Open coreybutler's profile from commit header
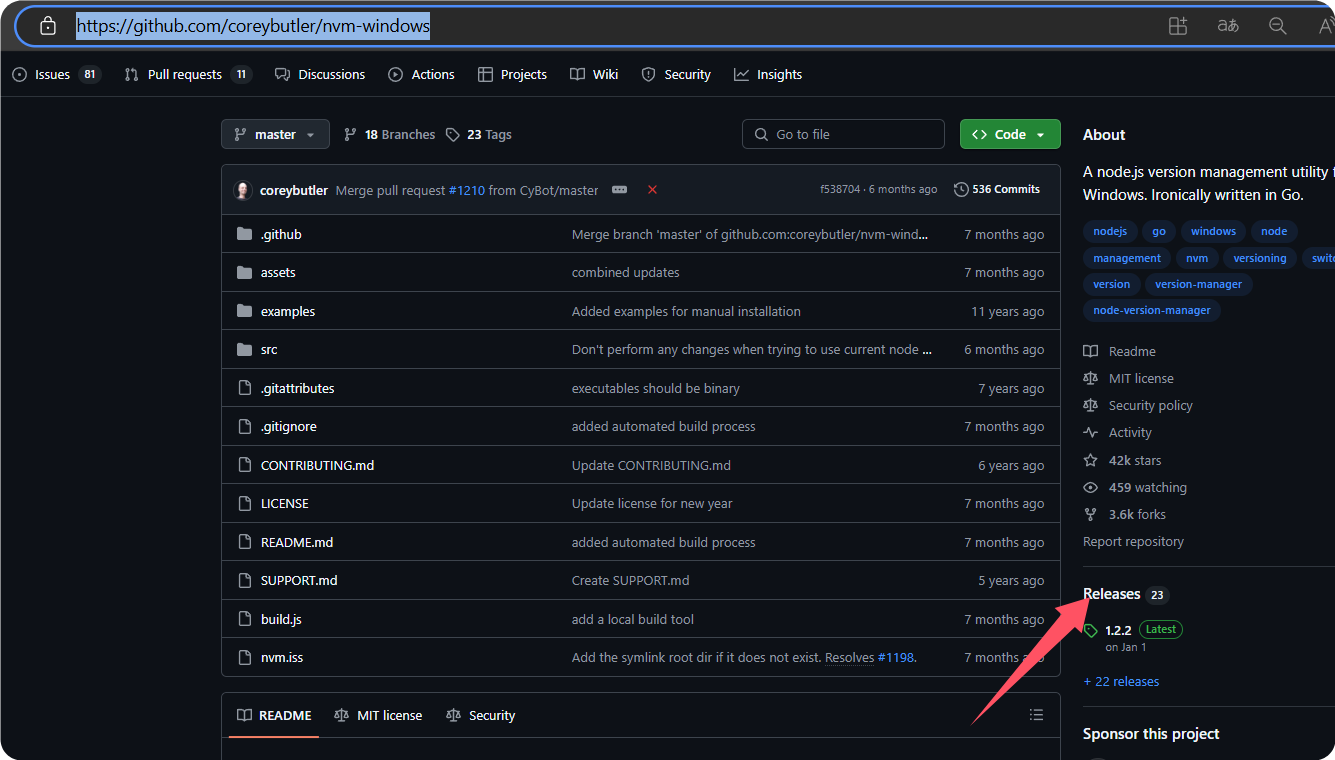This screenshot has width=1335, height=760. click(294, 190)
